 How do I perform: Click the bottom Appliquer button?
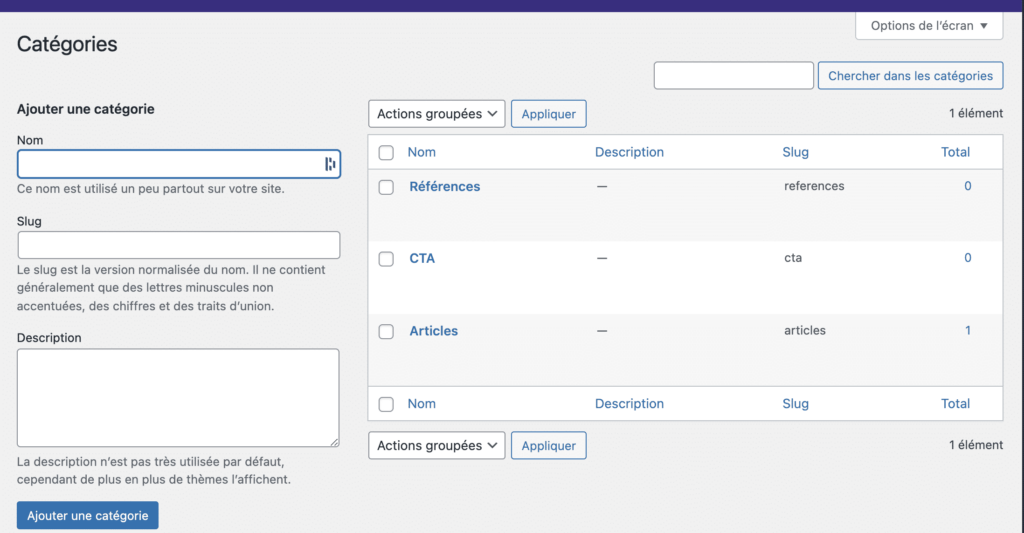click(549, 445)
